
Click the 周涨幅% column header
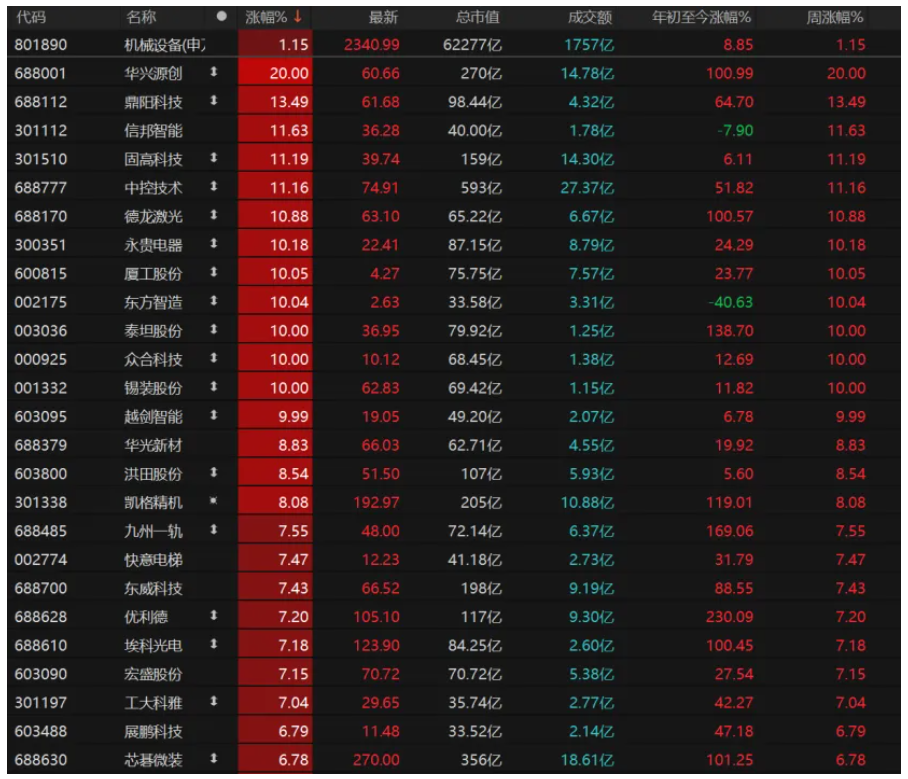point(835,18)
